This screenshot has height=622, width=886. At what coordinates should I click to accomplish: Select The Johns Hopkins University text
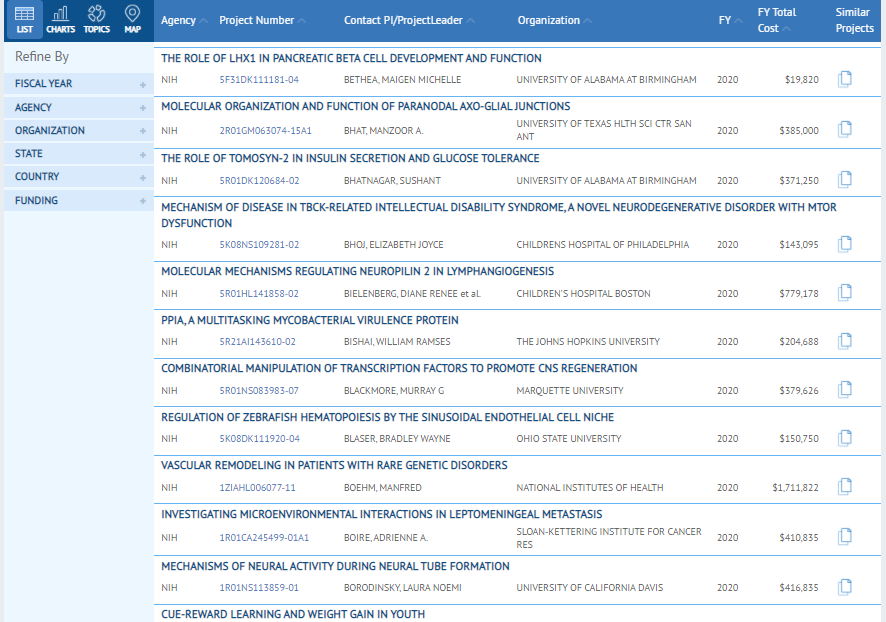coord(588,342)
